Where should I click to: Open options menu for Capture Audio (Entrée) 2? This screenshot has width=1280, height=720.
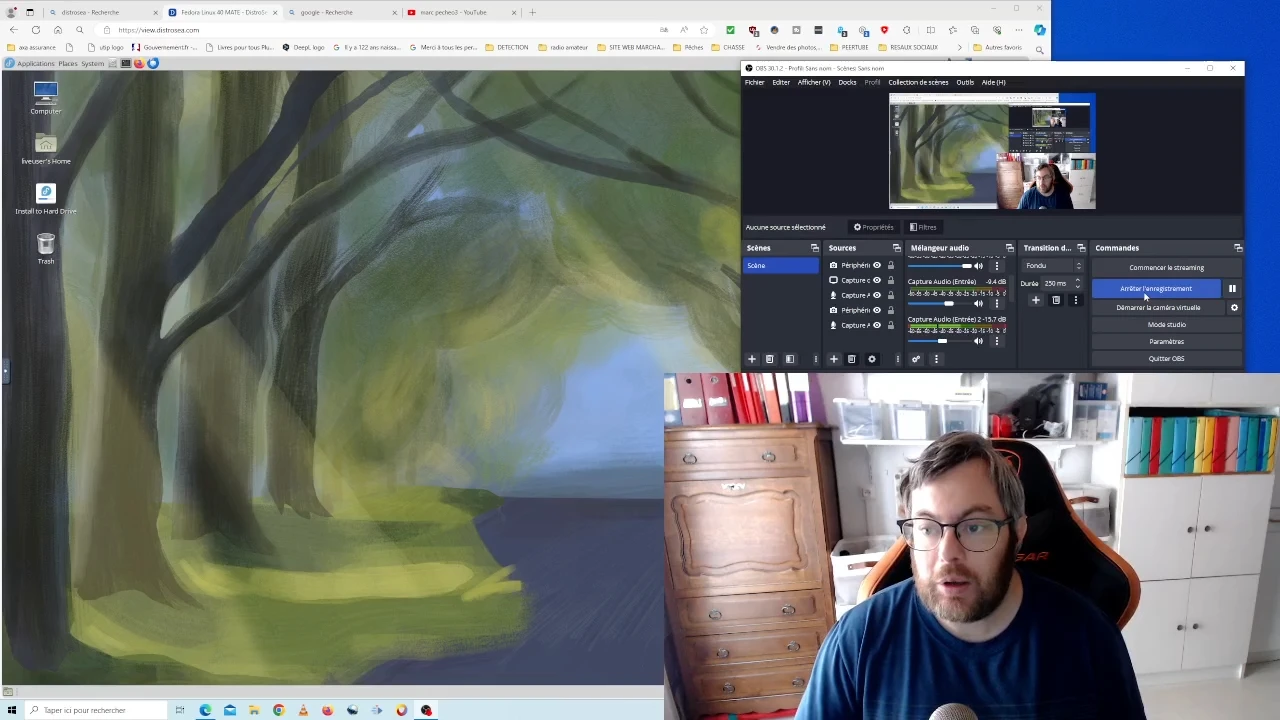996,341
